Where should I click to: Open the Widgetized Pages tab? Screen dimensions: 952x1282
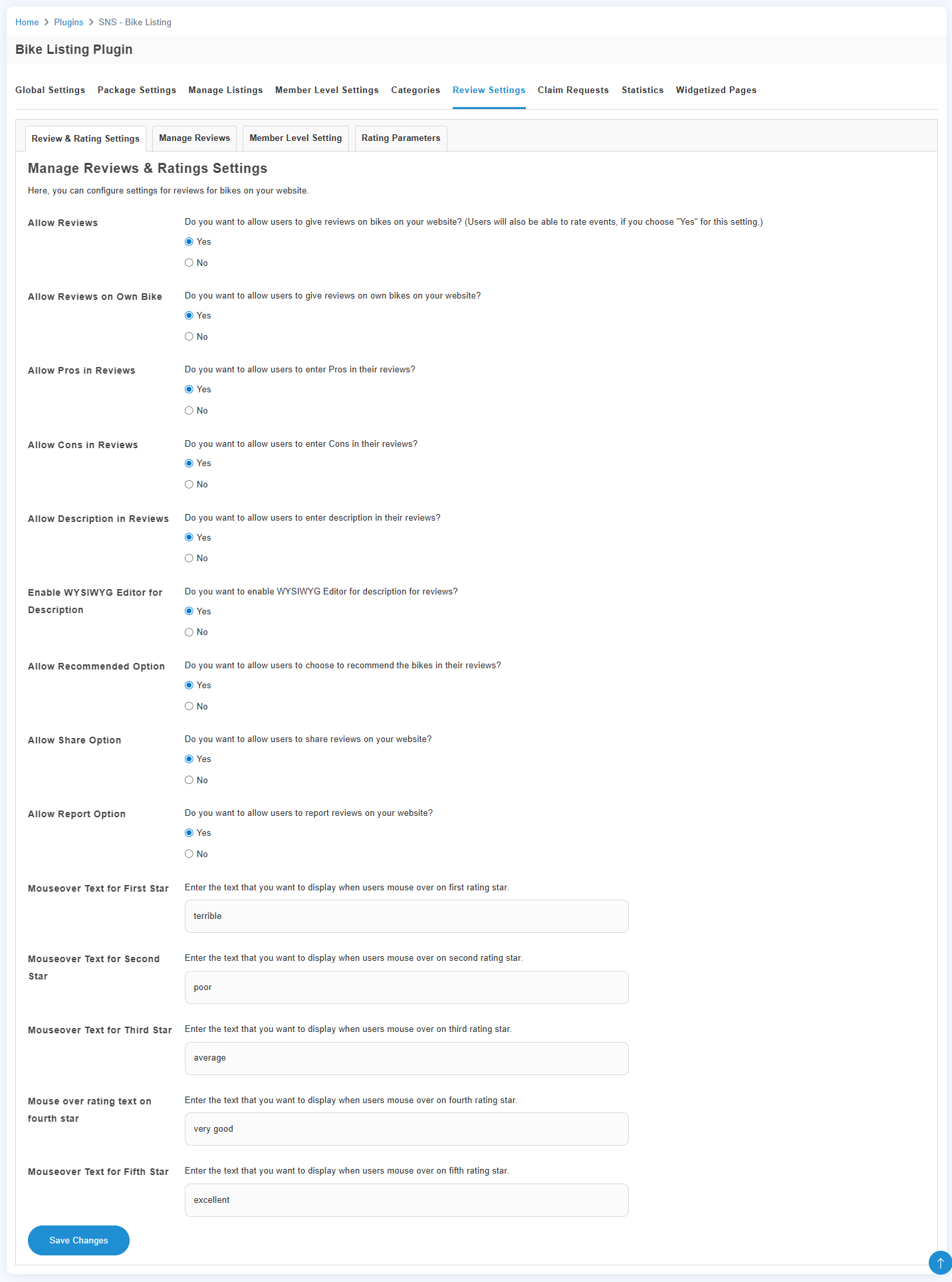(716, 90)
